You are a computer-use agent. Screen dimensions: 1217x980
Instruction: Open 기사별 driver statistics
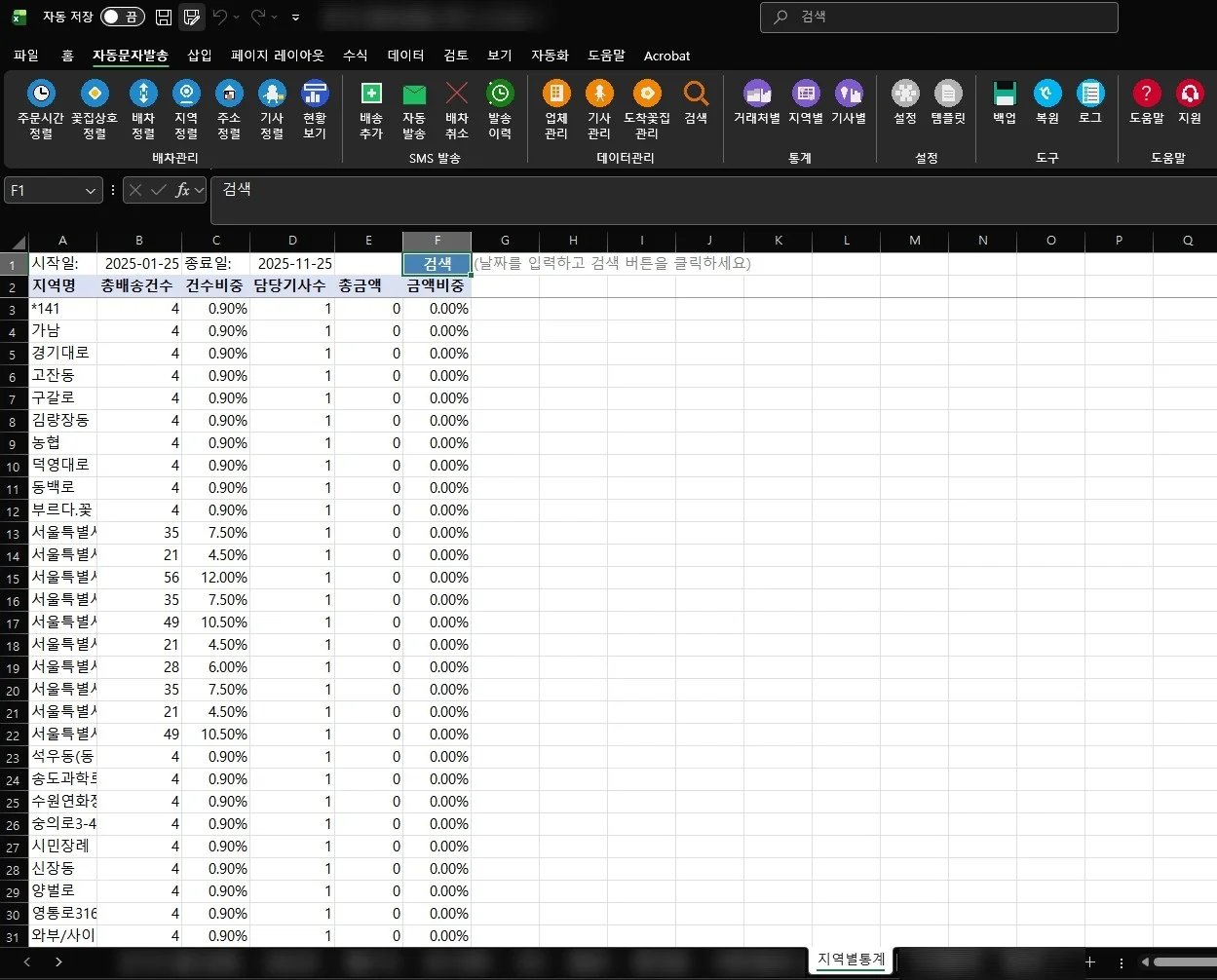point(849,94)
